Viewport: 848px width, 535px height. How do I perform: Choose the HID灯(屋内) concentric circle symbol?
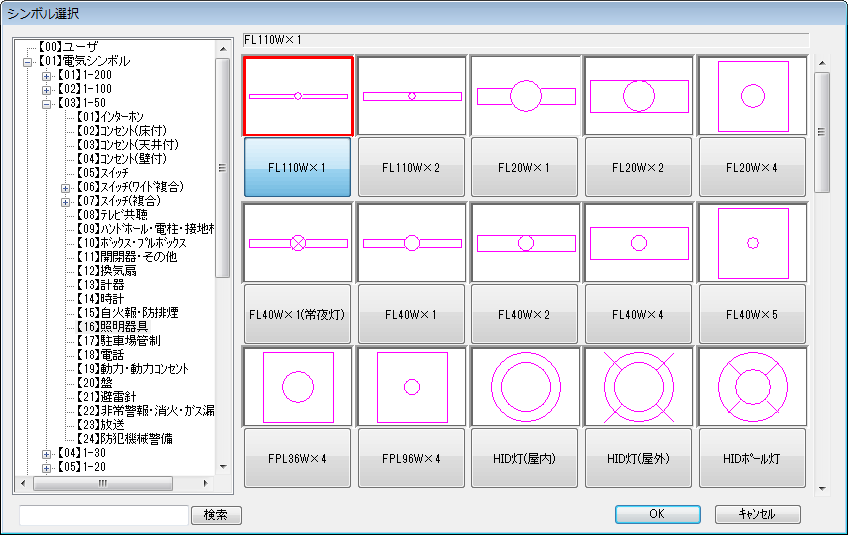[x=525, y=387]
